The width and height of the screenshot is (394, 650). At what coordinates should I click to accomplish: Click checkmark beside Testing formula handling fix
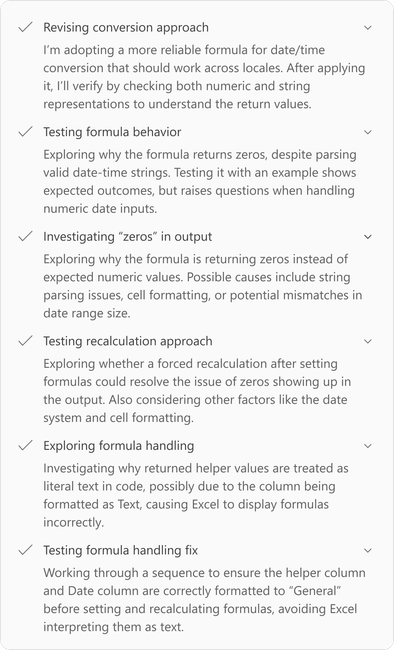(x=25, y=550)
